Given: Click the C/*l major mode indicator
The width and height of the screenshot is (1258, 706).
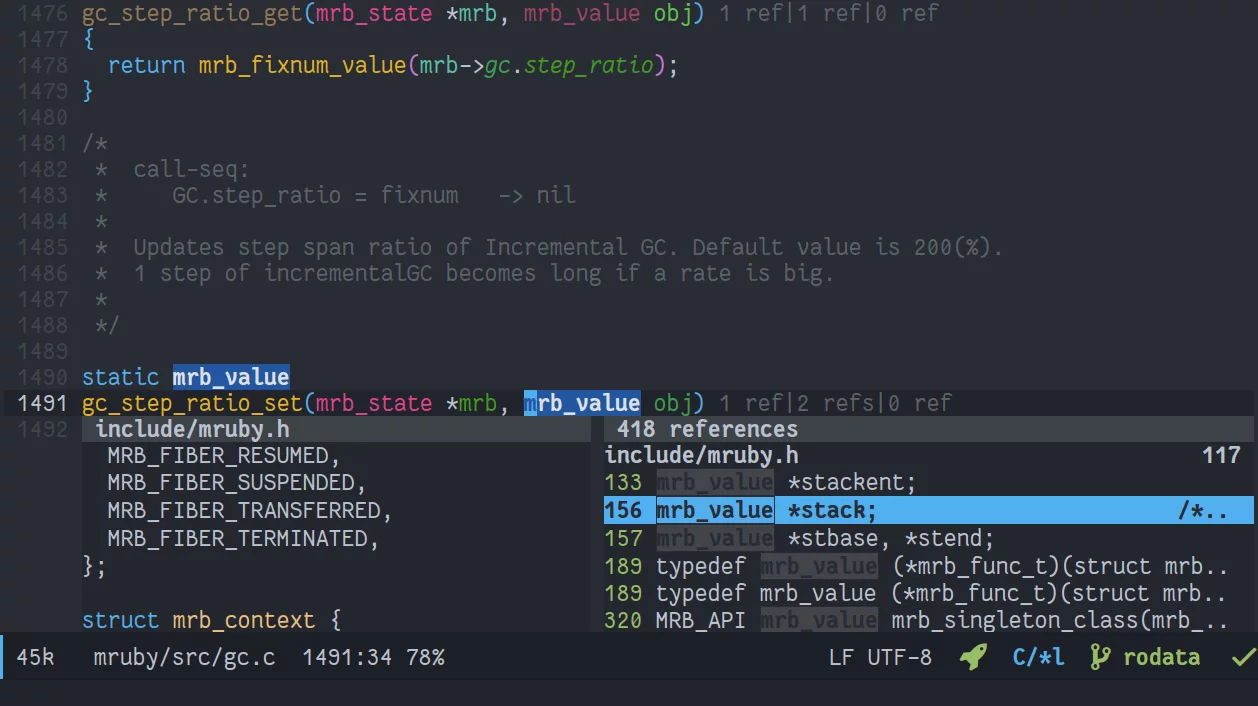Looking at the screenshot, I should (1038, 657).
